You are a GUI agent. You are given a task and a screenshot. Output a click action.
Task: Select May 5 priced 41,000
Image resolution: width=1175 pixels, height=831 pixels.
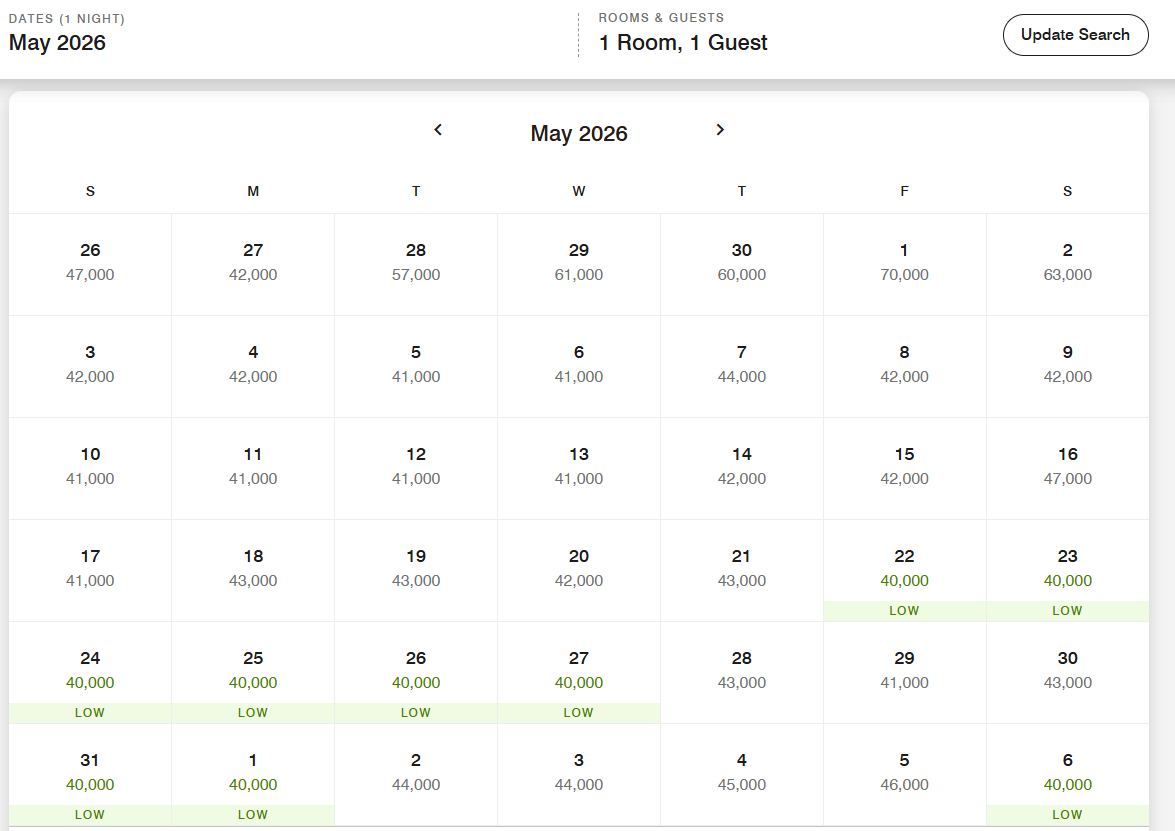pyautogui.click(x=416, y=364)
